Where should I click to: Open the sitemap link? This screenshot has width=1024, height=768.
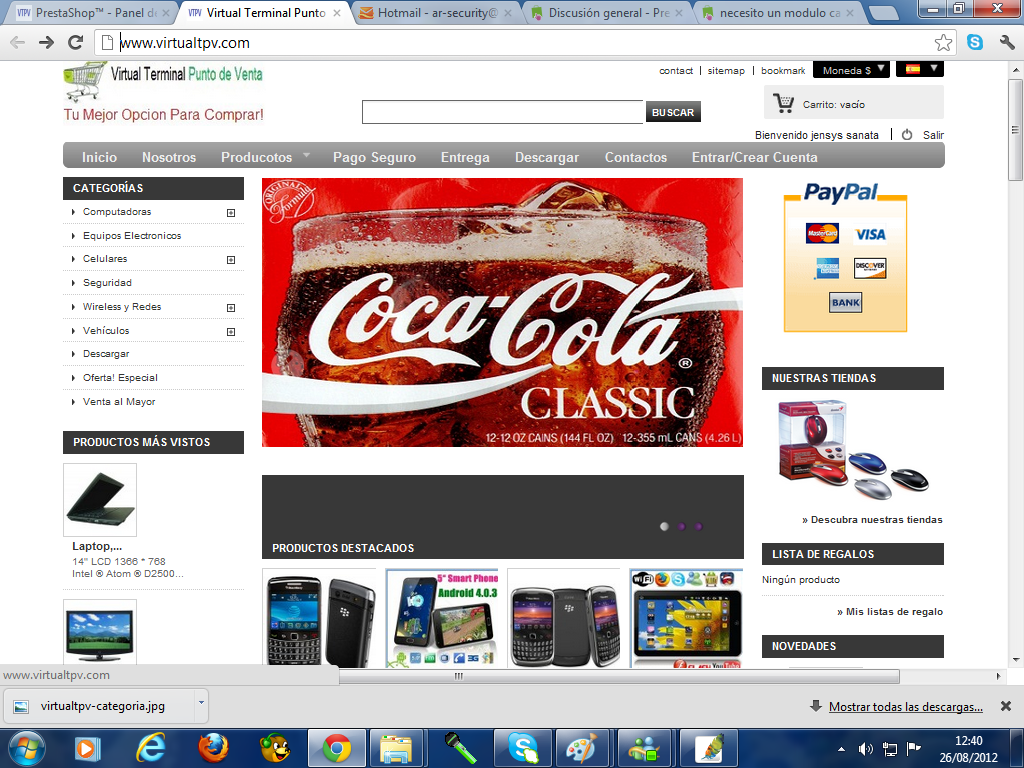pos(726,71)
